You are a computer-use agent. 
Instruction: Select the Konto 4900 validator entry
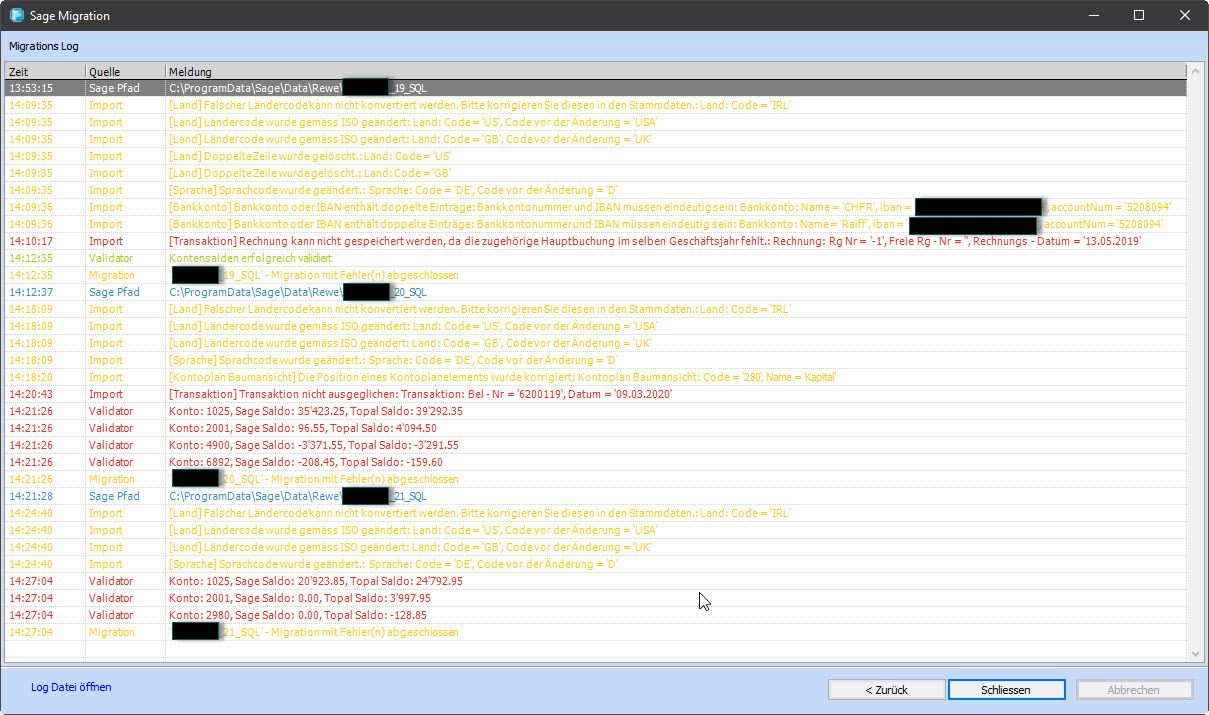click(x=300, y=445)
